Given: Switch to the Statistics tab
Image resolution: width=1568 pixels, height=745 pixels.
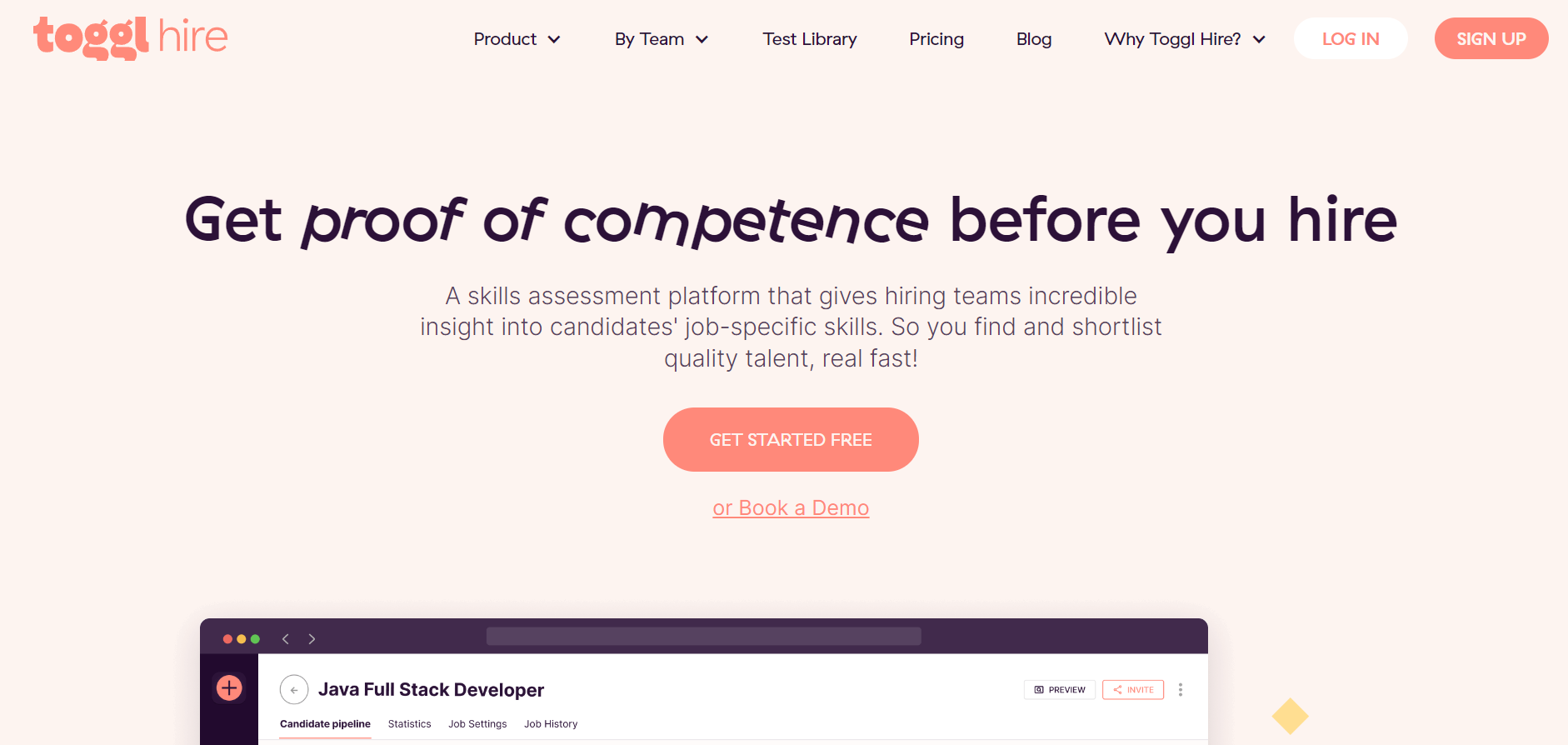Looking at the screenshot, I should 410,724.
